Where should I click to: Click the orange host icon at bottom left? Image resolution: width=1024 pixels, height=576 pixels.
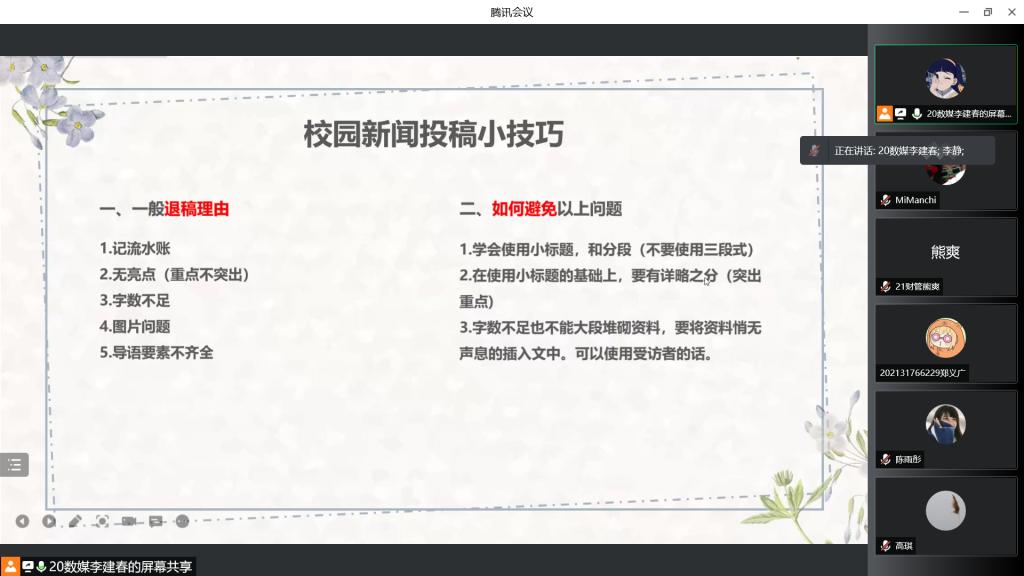10,566
